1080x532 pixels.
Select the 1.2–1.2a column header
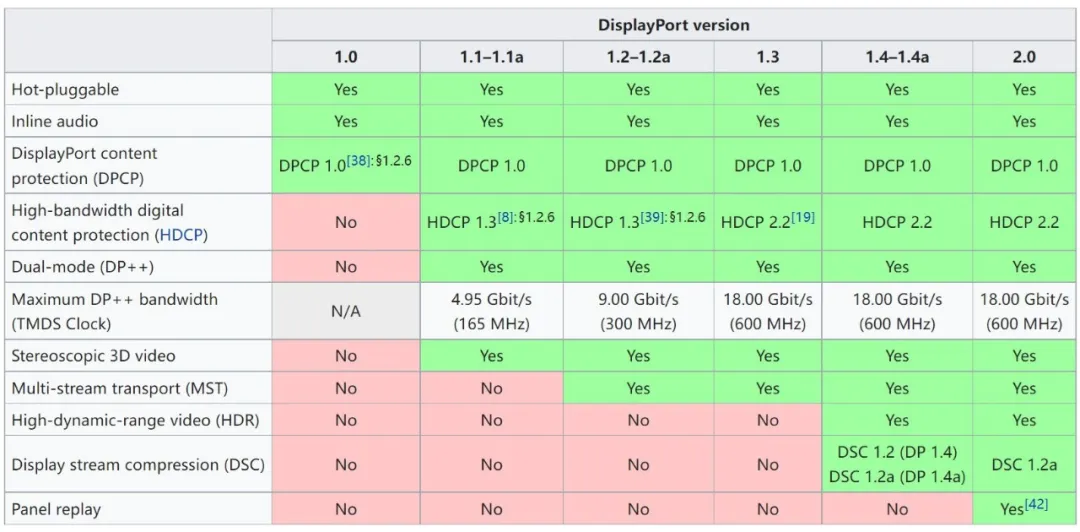[x=638, y=57]
